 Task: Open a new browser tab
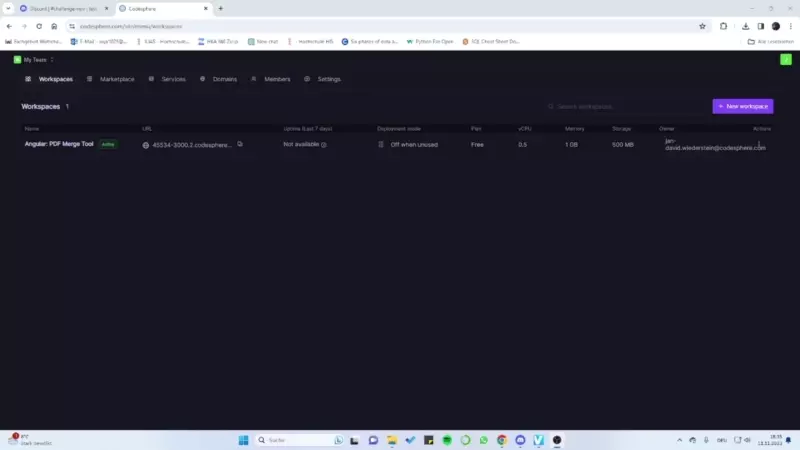pos(220,9)
